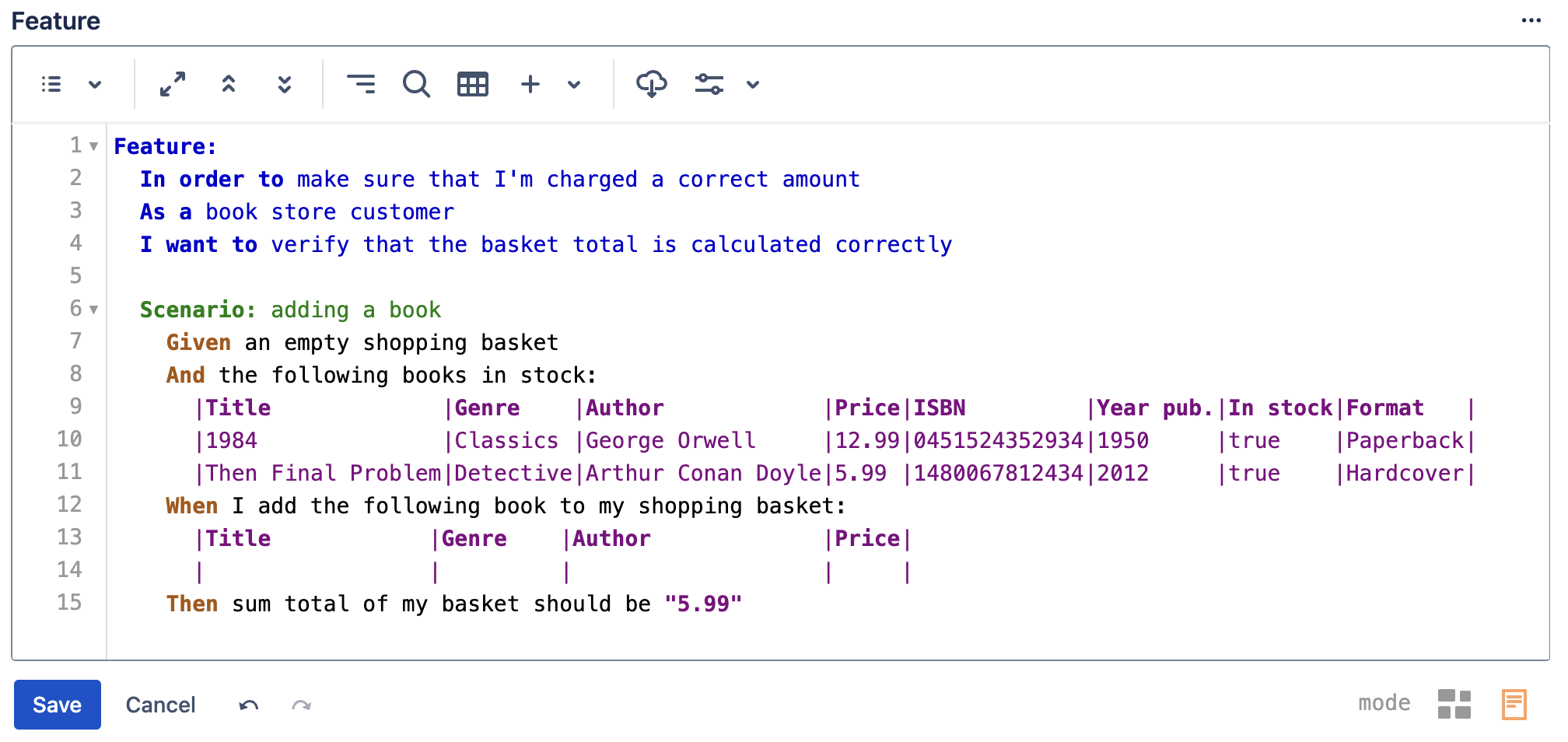Undo the last edit

click(249, 705)
